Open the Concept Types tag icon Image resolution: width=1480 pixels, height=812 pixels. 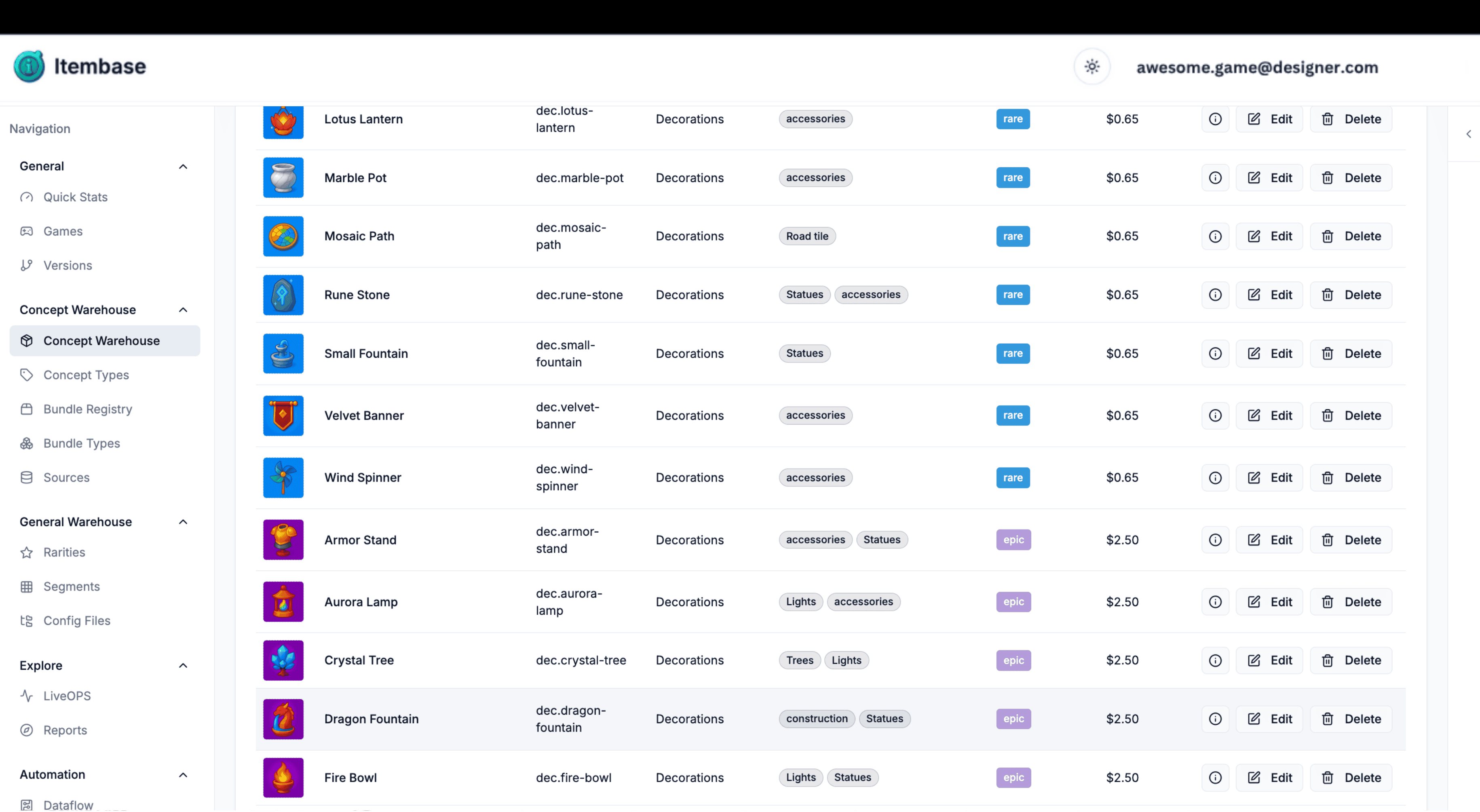[x=26, y=374]
